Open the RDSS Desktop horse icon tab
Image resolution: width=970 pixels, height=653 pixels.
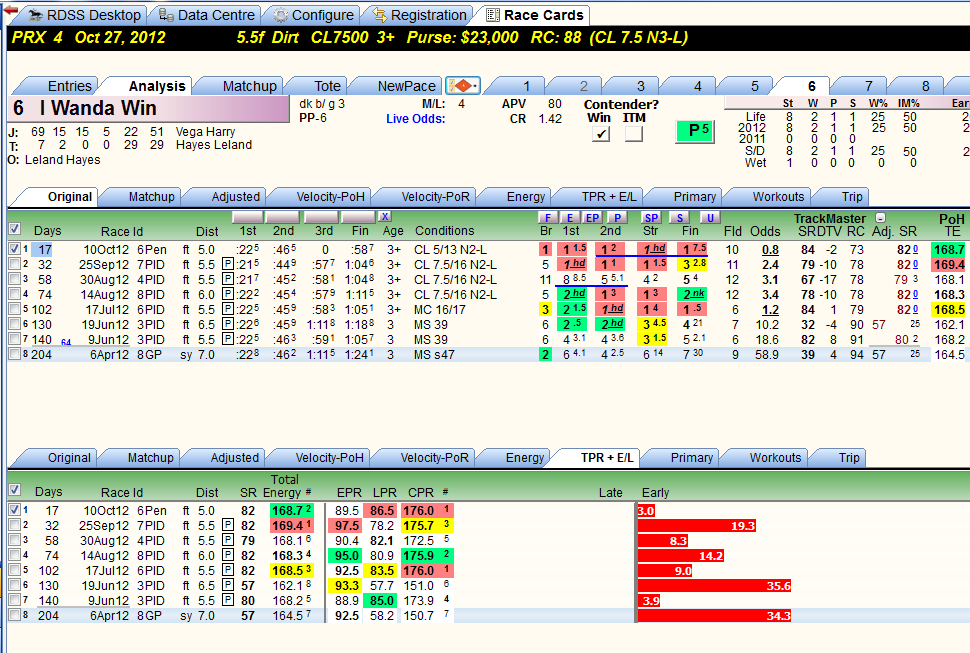(x=85, y=15)
